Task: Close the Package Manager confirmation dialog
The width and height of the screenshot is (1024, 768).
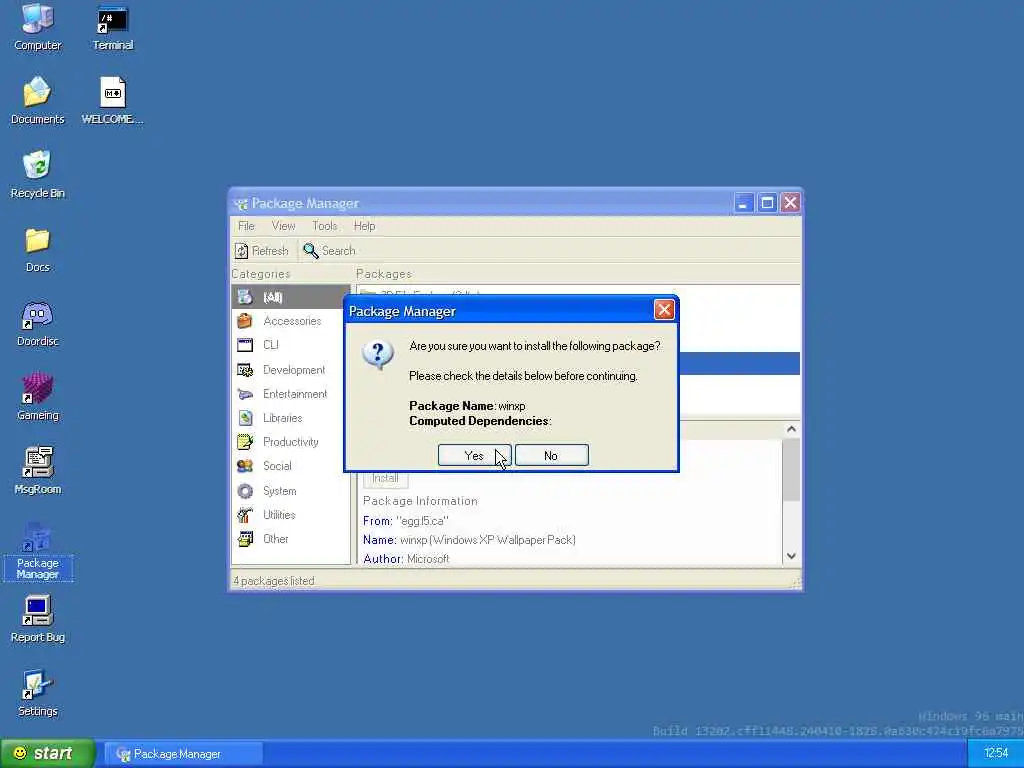Action: pos(664,310)
